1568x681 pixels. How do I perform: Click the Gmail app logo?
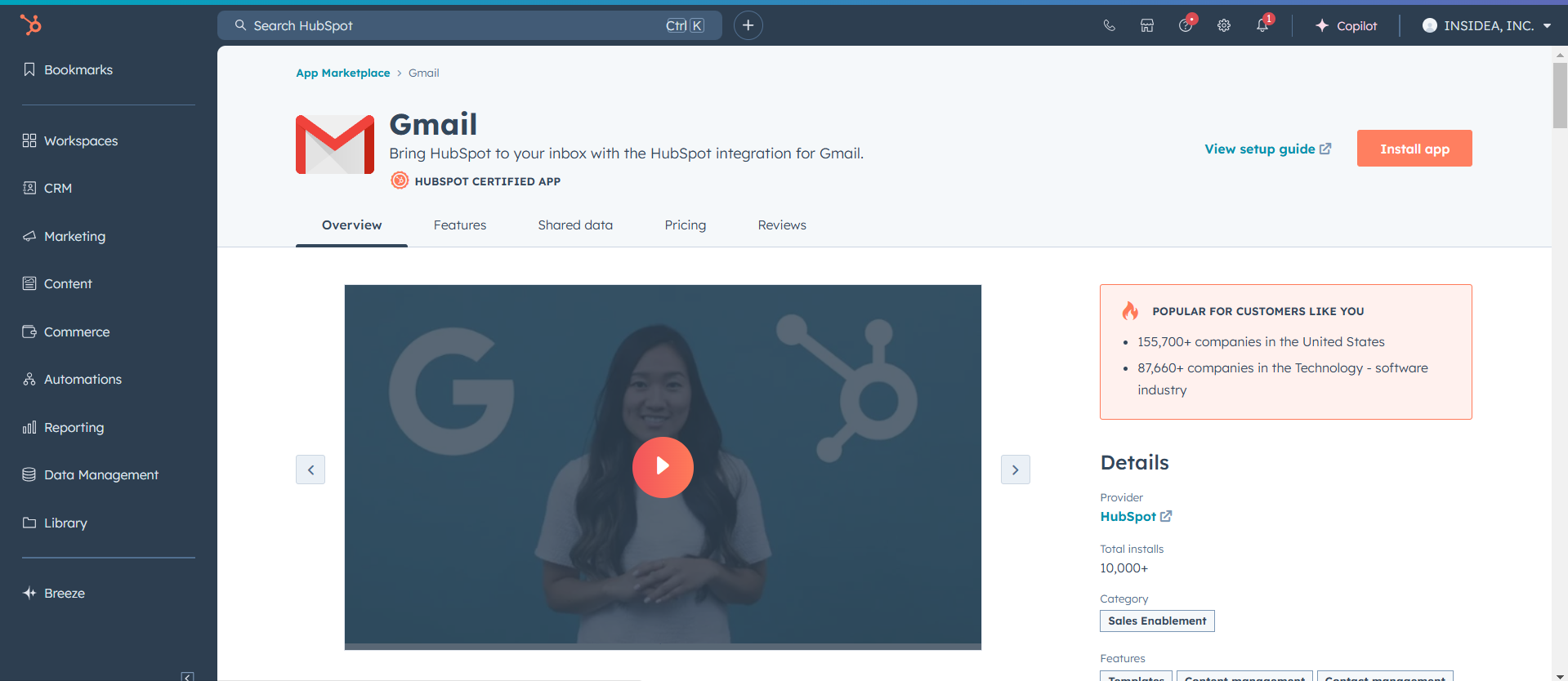tap(335, 145)
